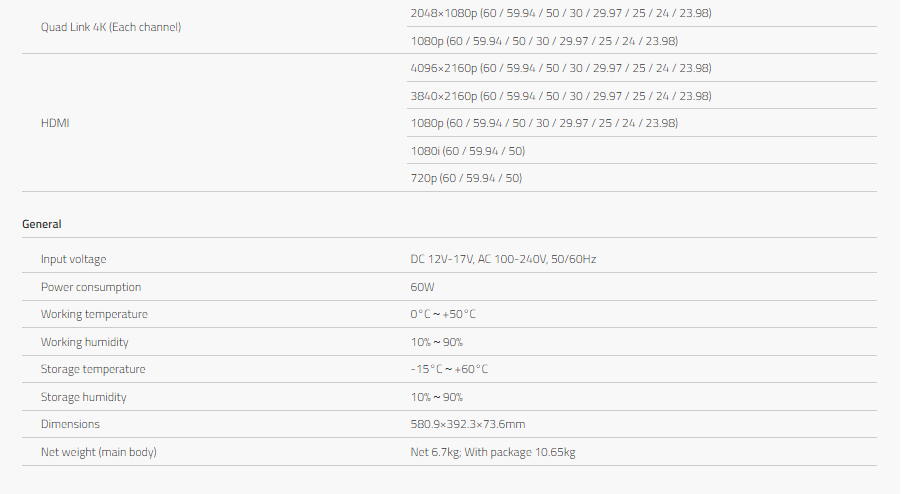Screen dimensions: 903x494
Task: Click the General section heading
Action: pos(42,224)
